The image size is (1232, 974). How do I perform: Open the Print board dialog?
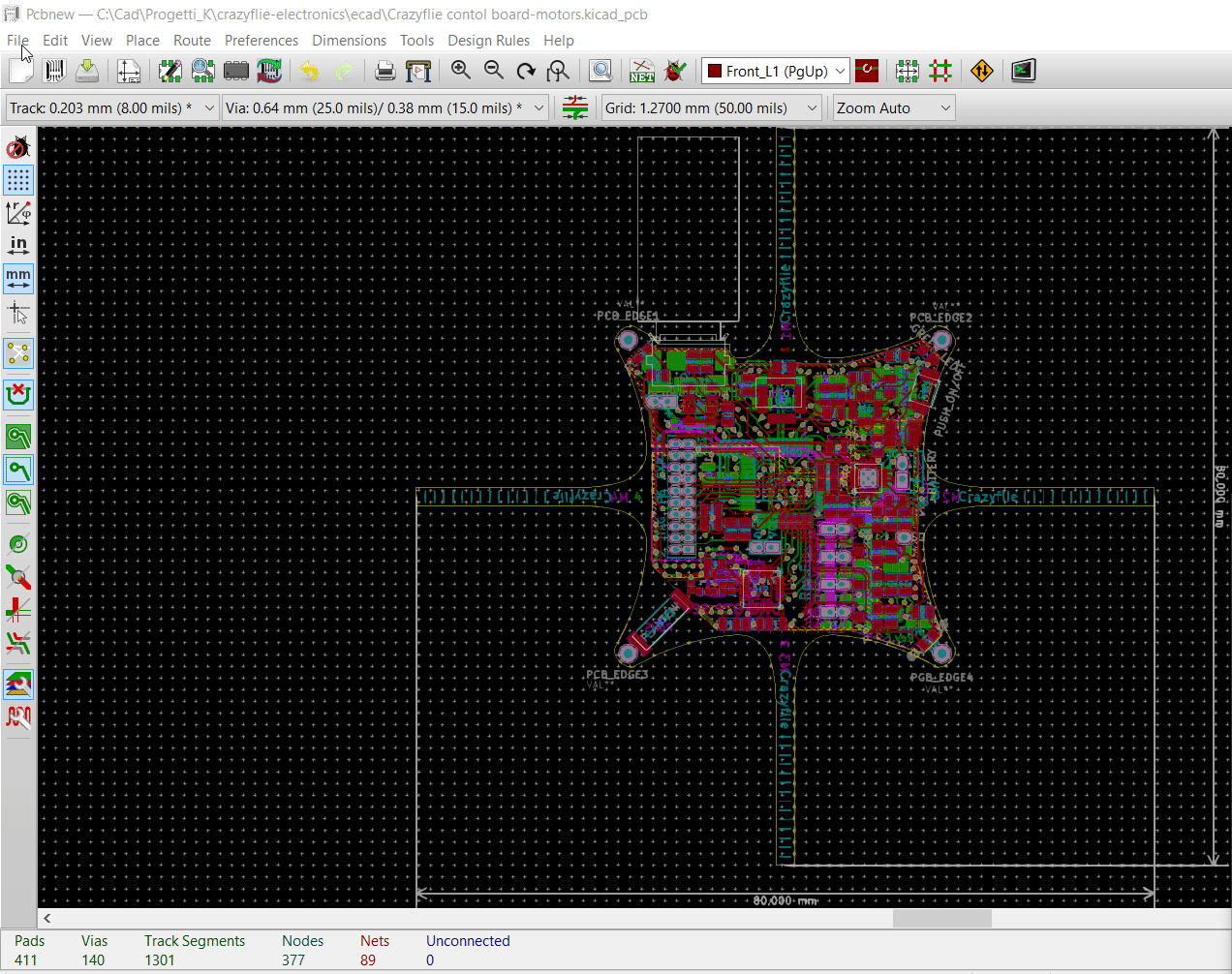pyautogui.click(x=385, y=71)
